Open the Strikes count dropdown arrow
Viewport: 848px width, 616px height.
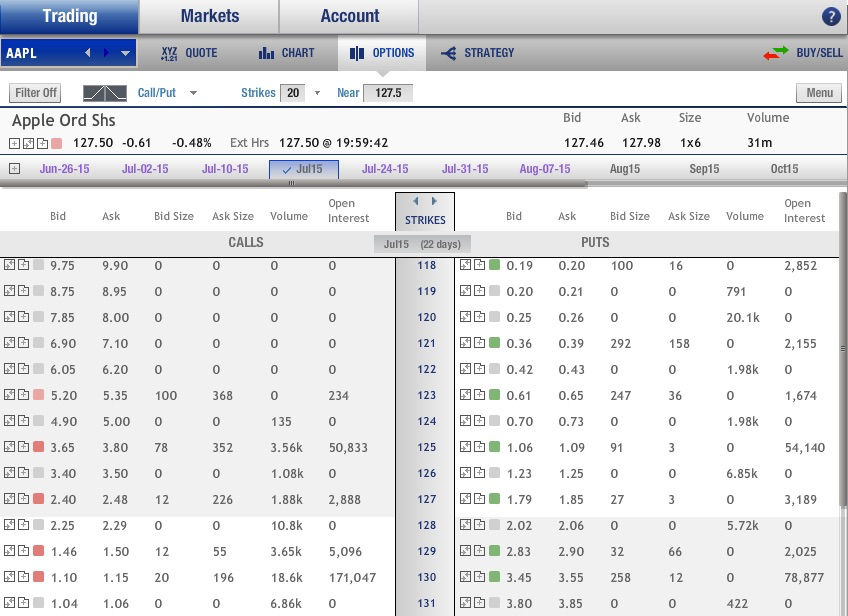point(317,93)
